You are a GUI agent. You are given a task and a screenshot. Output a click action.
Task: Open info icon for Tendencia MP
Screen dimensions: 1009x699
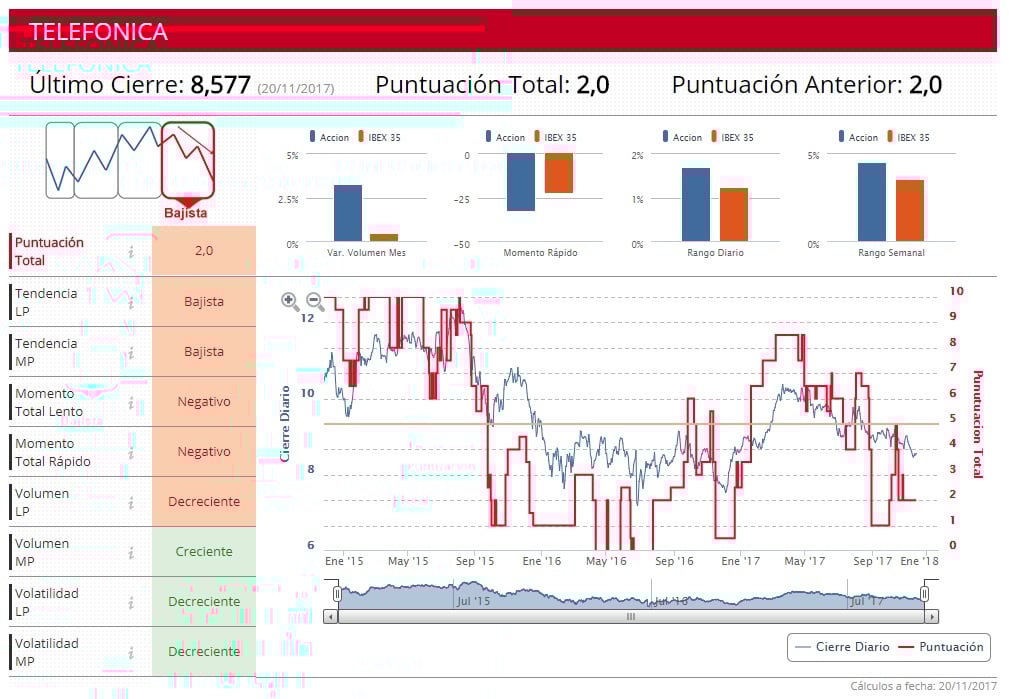[131, 352]
